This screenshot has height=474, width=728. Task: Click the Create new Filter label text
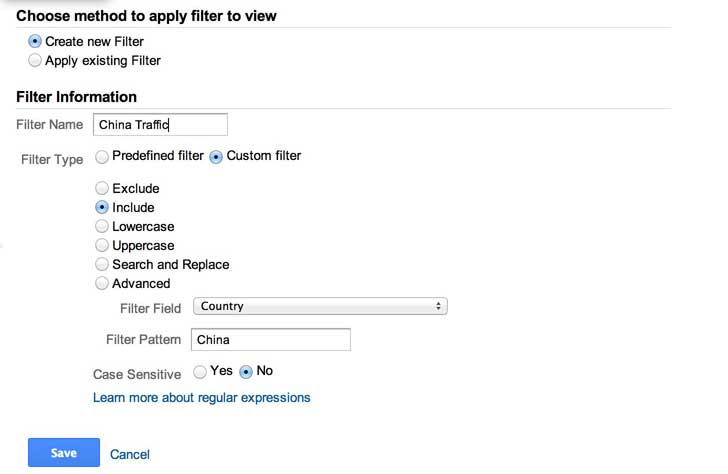click(95, 41)
